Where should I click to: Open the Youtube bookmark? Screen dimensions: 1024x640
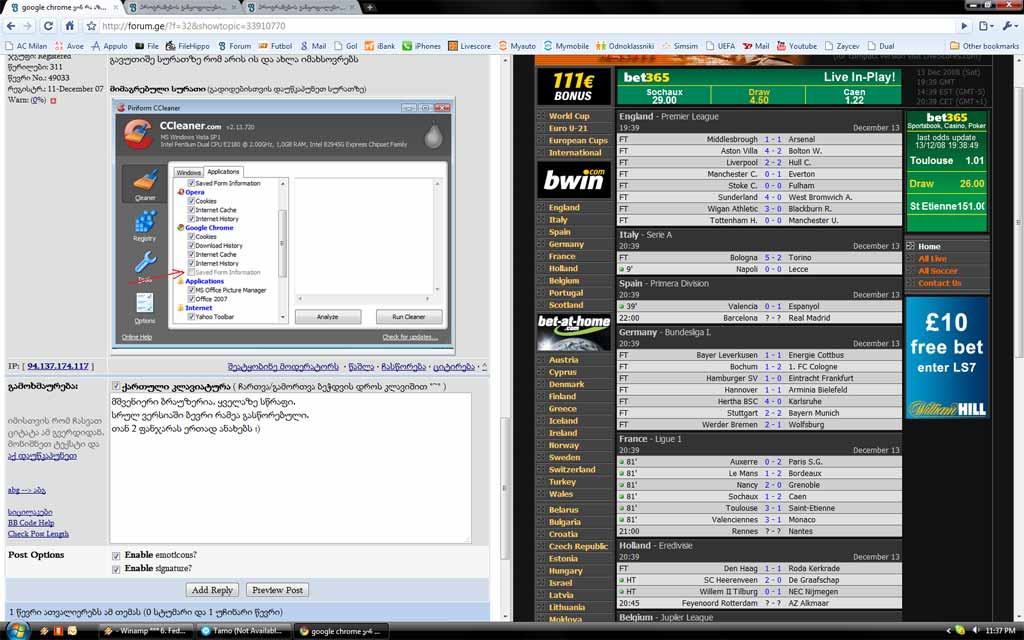pos(797,46)
